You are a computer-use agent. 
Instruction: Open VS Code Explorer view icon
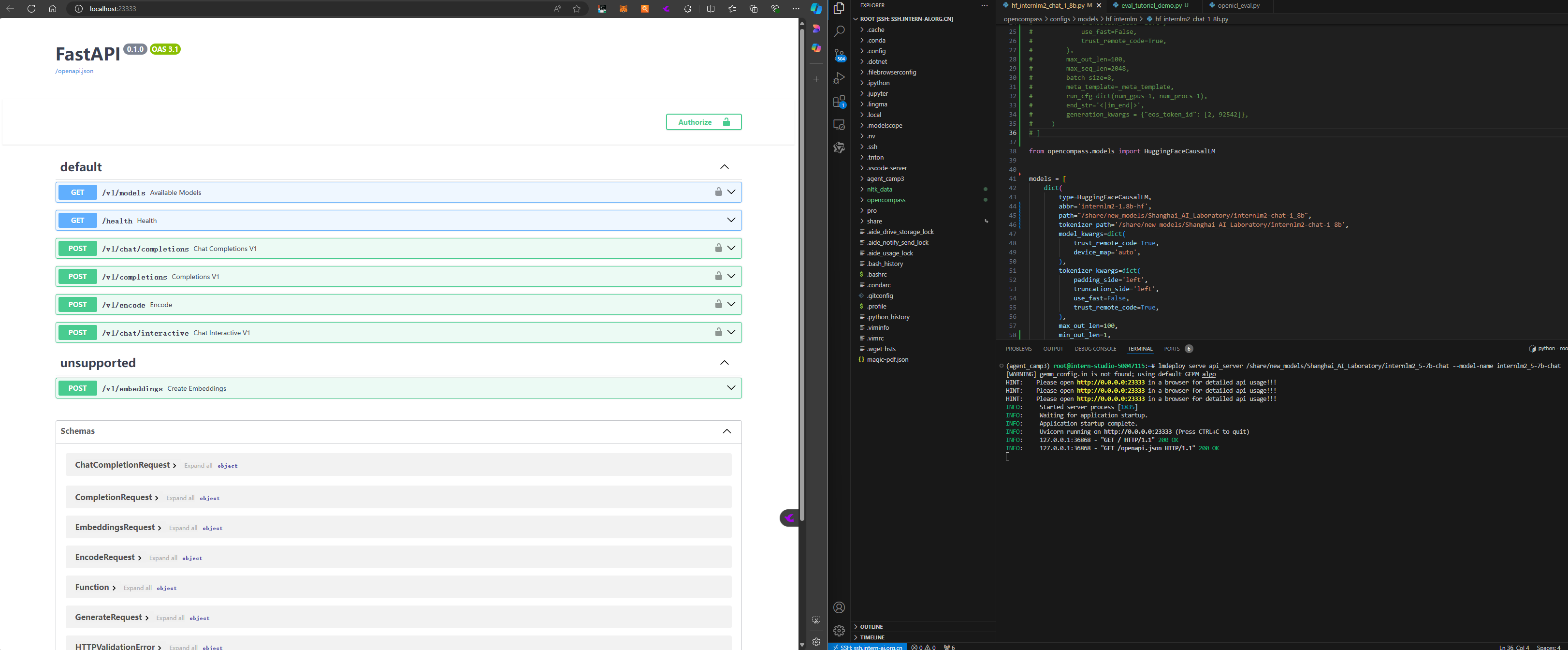click(839, 9)
